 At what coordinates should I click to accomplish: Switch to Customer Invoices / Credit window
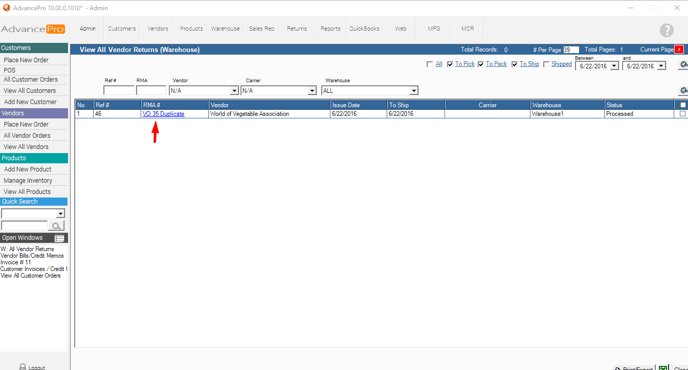(x=33, y=269)
